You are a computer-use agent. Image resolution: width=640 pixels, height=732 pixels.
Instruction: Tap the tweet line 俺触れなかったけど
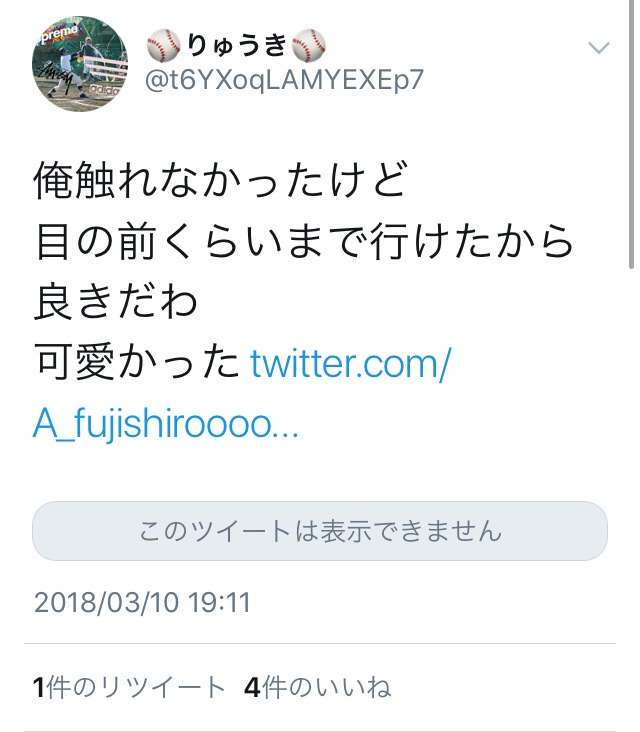coord(221,180)
